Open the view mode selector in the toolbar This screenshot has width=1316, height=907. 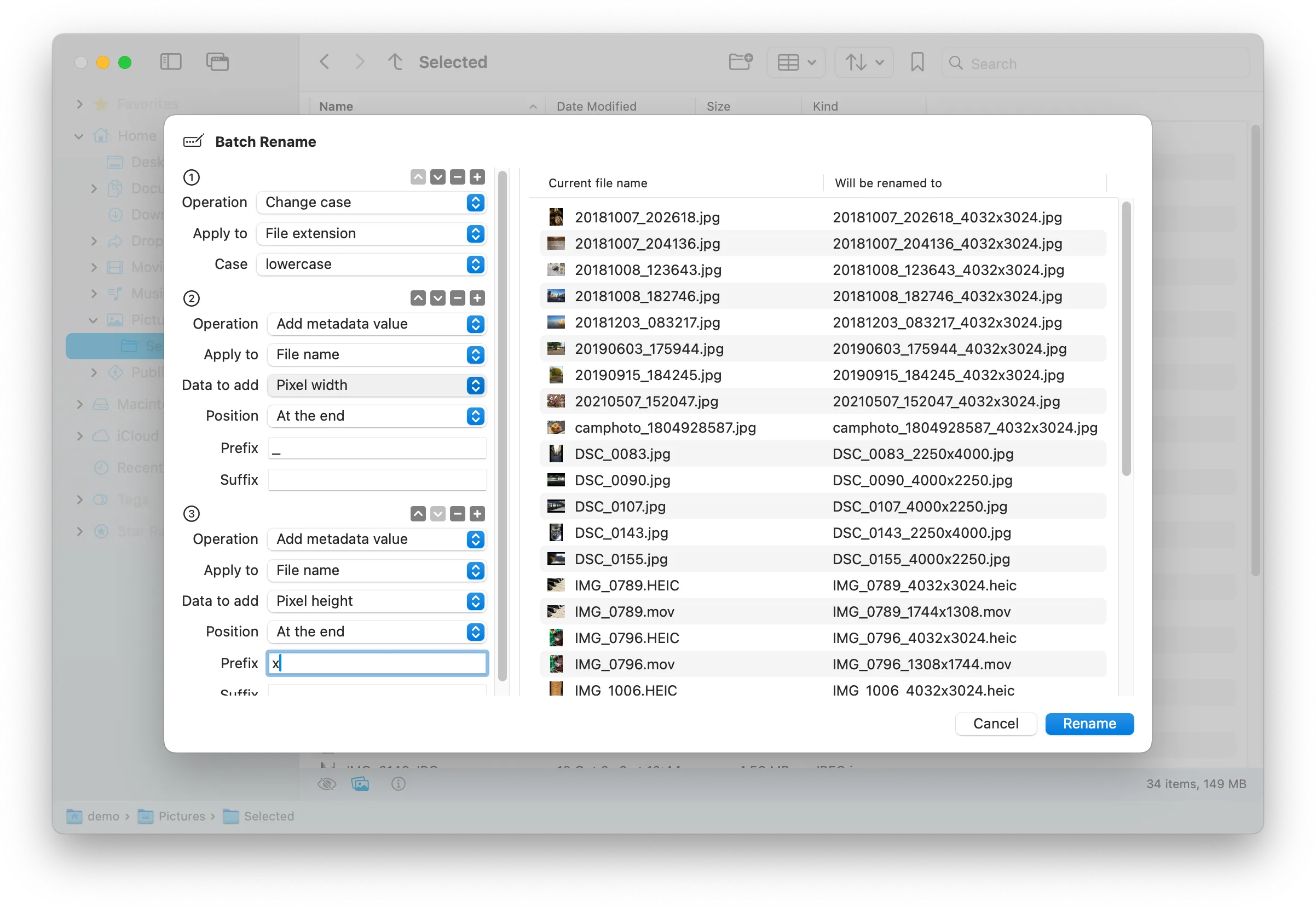click(796, 62)
